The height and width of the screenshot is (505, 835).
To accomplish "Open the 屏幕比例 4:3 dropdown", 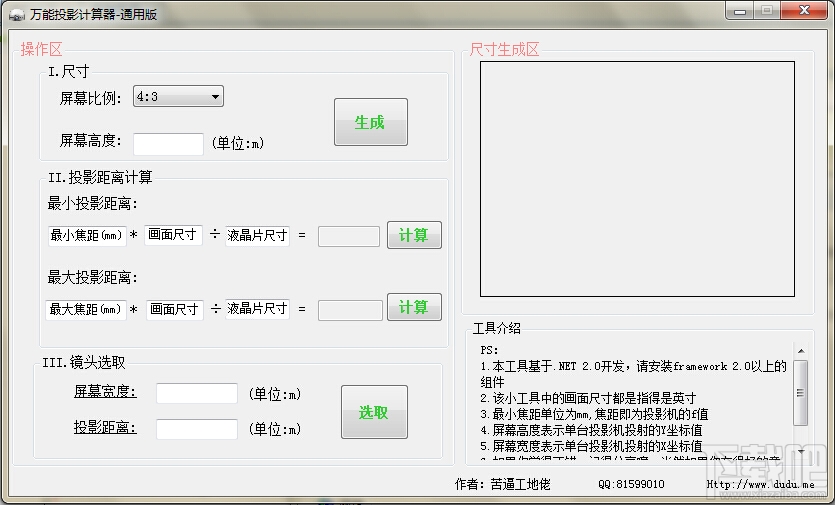I will click(178, 96).
